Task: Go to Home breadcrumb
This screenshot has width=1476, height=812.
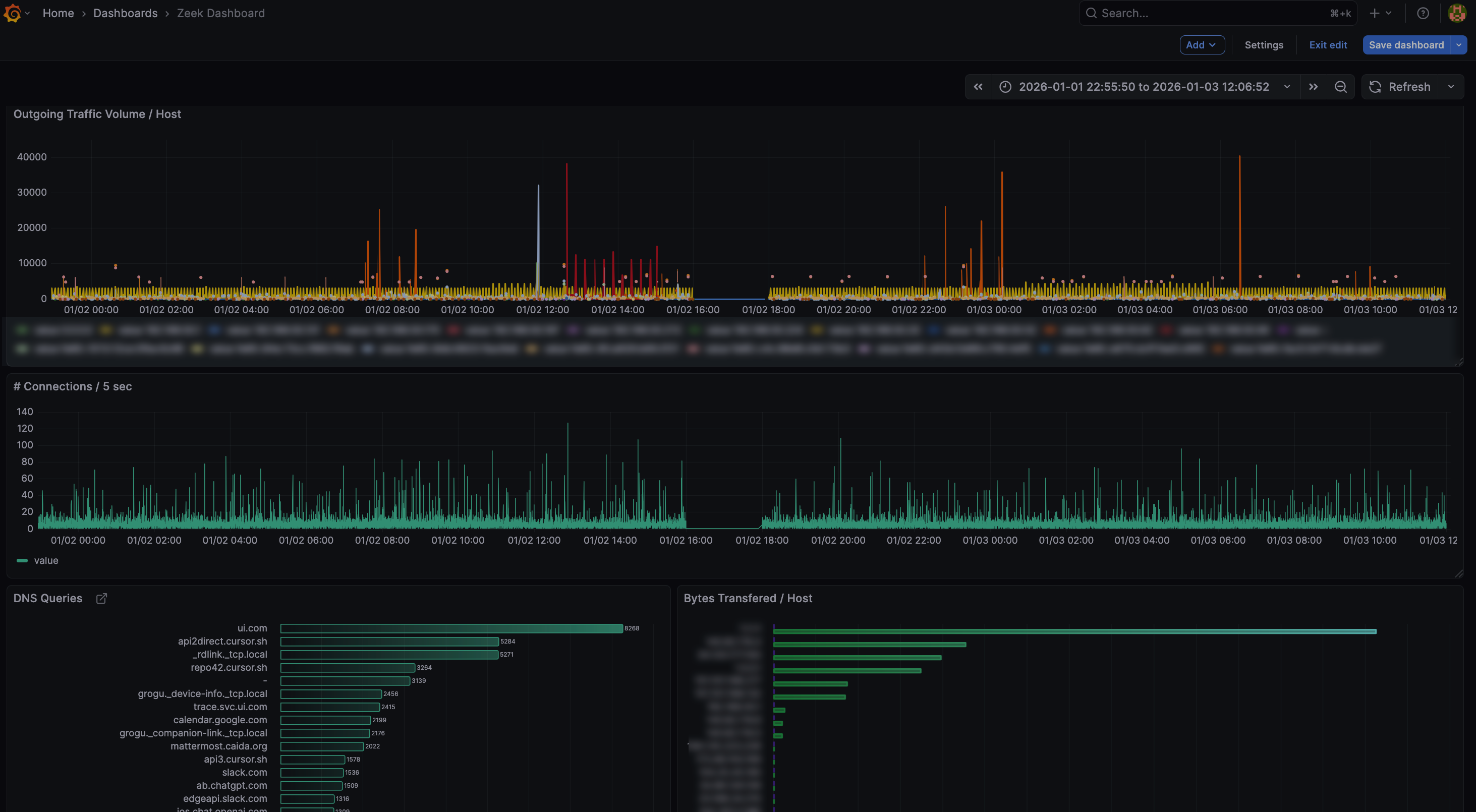Action: pyautogui.click(x=58, y=13)
